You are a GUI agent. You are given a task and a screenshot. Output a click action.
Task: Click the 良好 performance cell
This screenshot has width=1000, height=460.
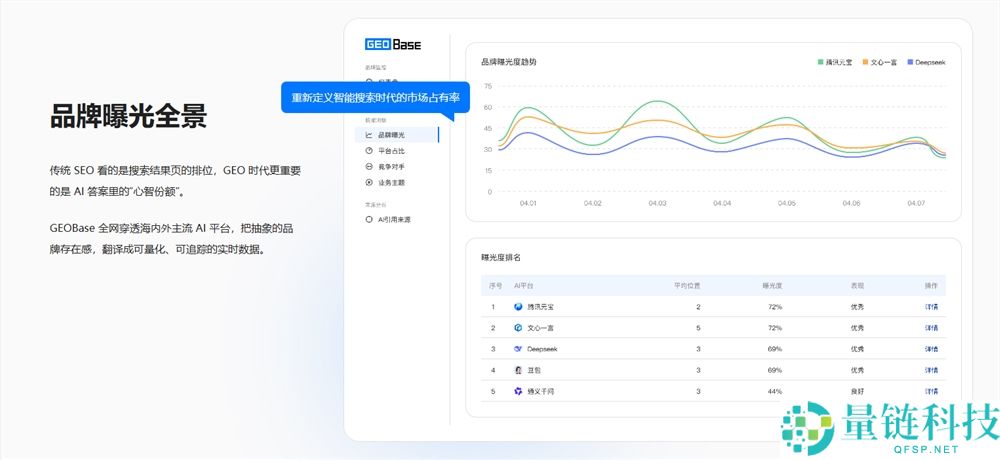[x=857, y=391]
